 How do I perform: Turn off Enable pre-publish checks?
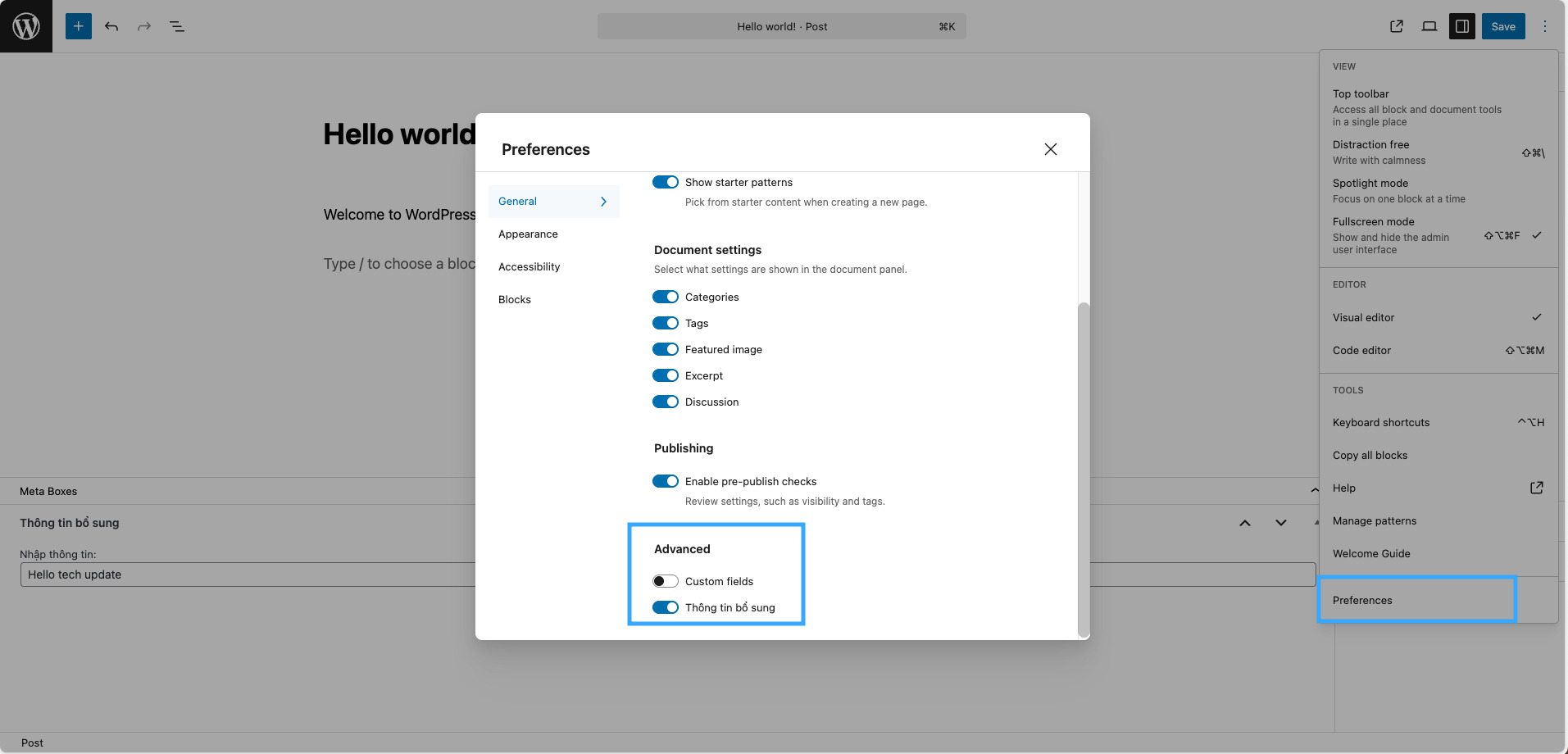tap(666, 481)
